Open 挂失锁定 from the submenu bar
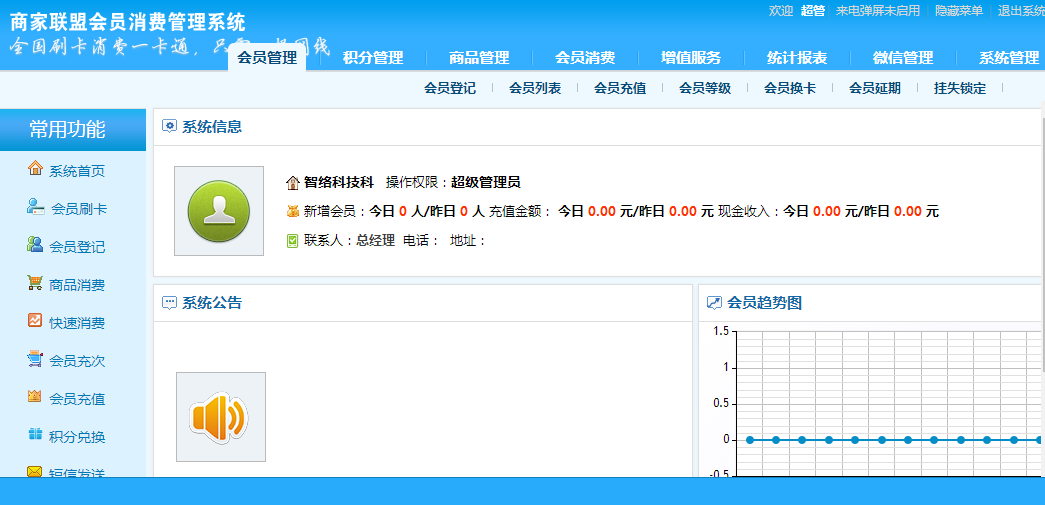Screen dimensions: 1045x505 click(960, 88)
